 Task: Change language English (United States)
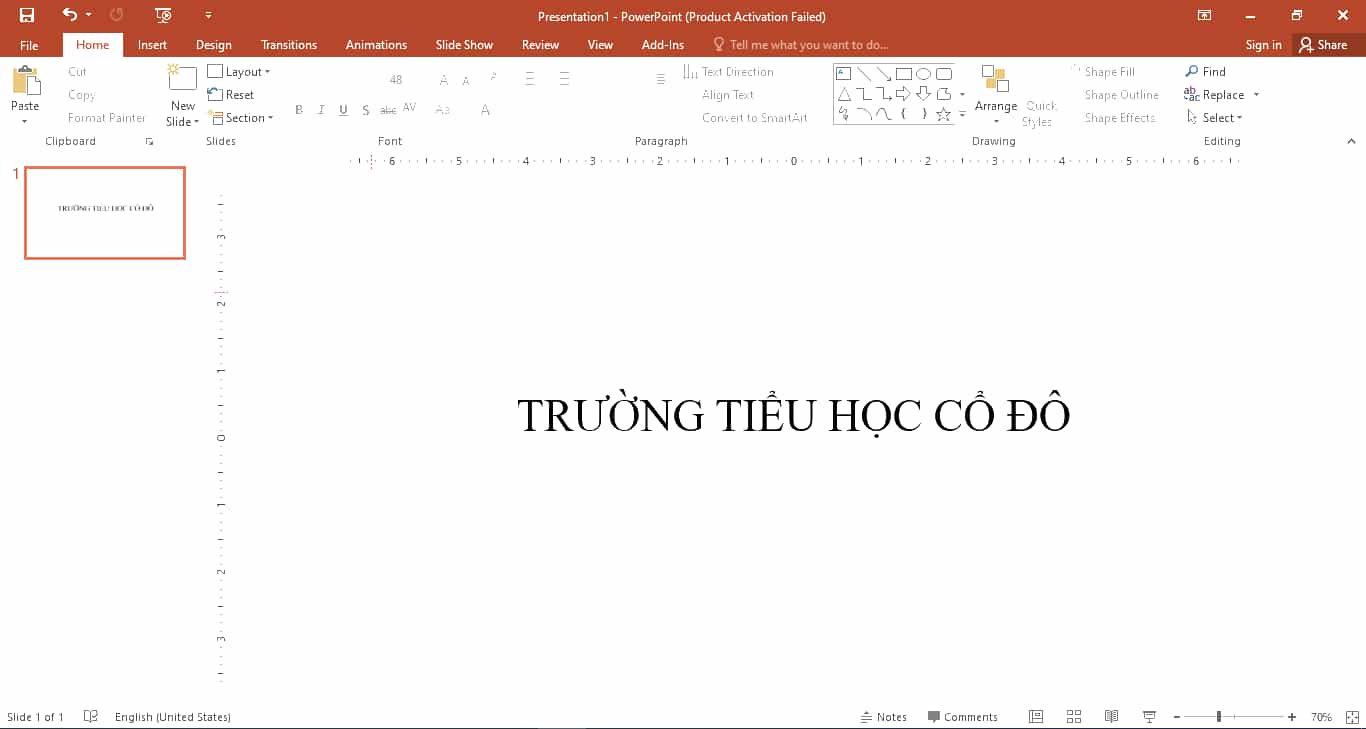(173, 717)
